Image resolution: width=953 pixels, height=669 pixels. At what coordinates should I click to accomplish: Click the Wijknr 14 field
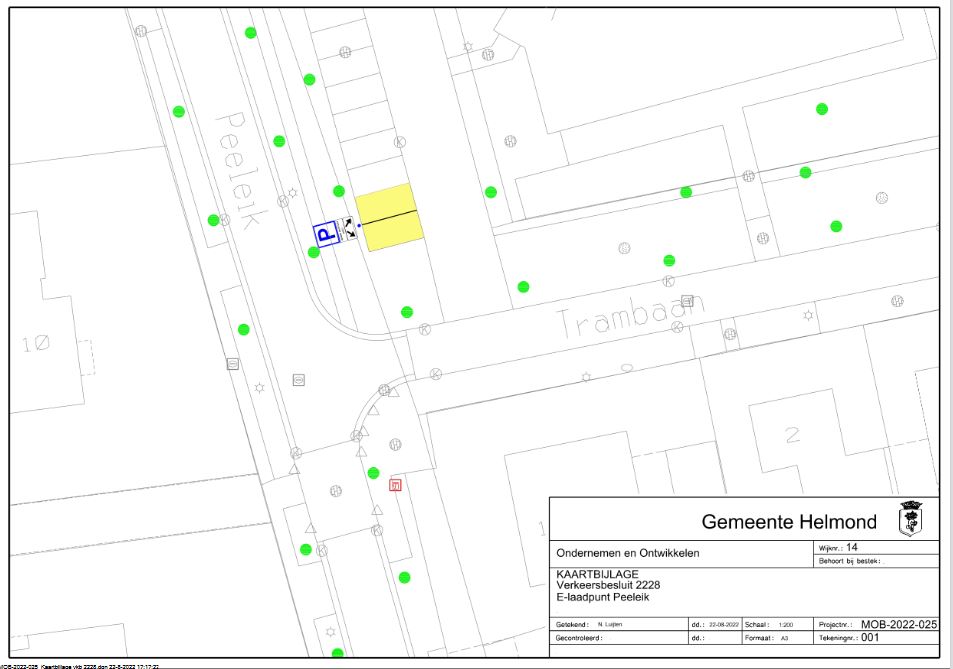pyautogui.click(x=852, y=547)
